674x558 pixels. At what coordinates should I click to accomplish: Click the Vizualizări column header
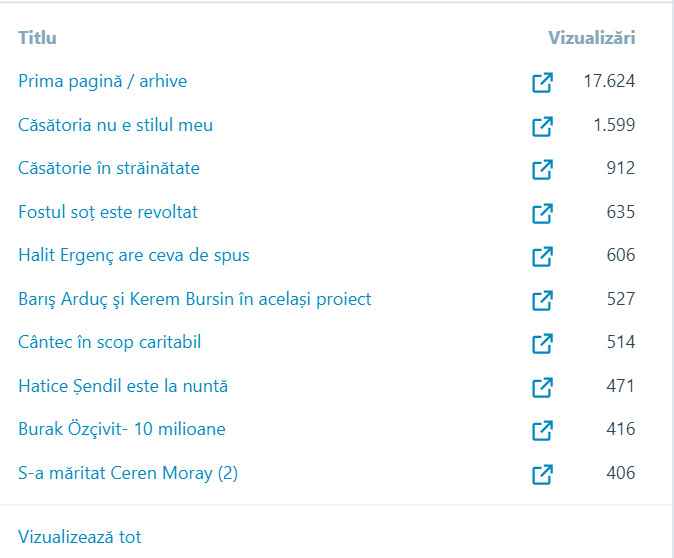[592, 38]
